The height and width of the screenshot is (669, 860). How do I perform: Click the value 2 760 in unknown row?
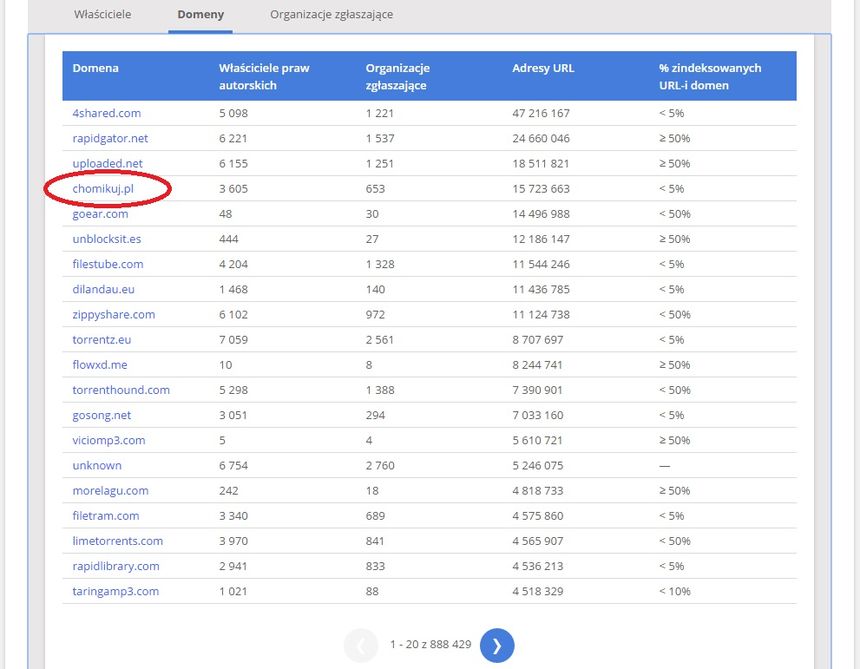tap(380, 466)
